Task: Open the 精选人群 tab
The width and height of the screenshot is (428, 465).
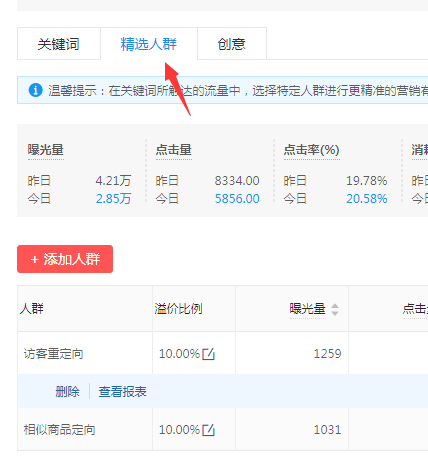Action: click(149, 44)
